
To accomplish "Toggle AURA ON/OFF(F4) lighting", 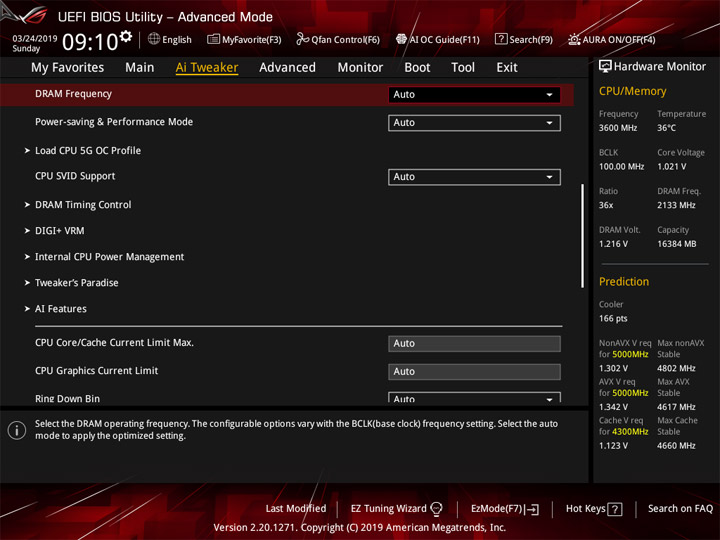I will [x=612, y=39].
